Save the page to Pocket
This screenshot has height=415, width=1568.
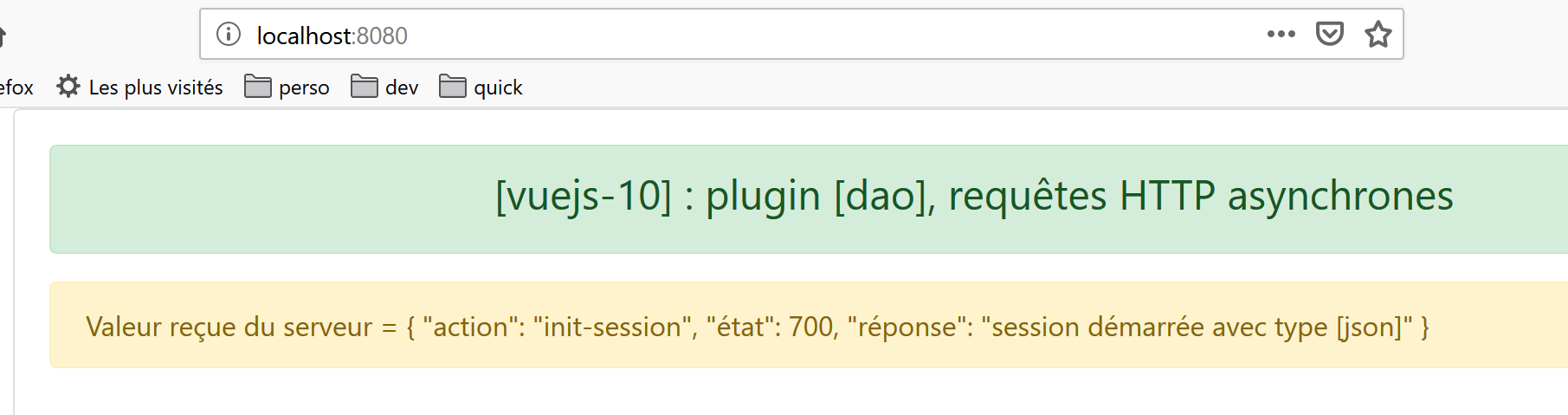[x=1329, y=35]
